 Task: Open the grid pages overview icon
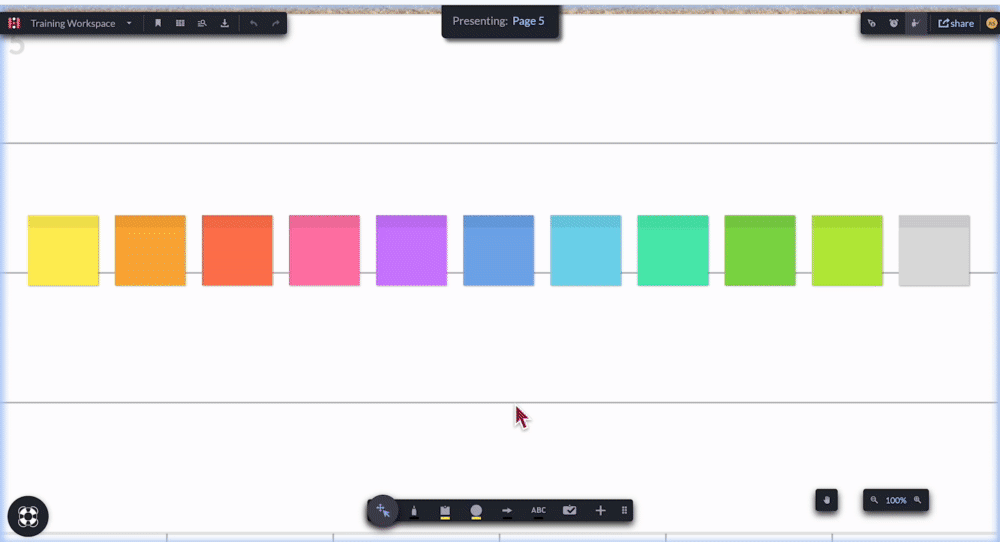tap(180, 24)
